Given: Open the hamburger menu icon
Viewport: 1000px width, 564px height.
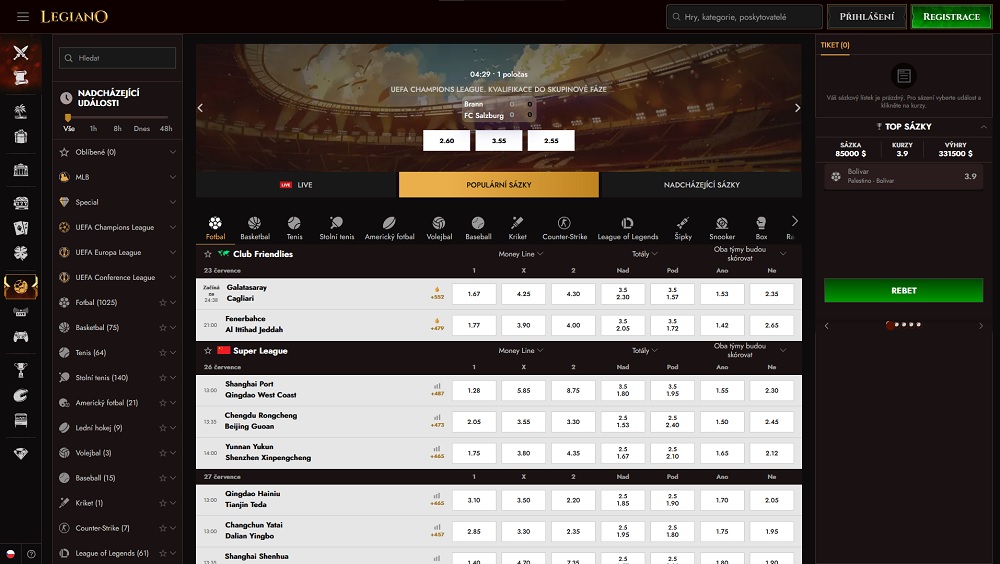Looking at the screenshot, I should click(x=23, y=17).
